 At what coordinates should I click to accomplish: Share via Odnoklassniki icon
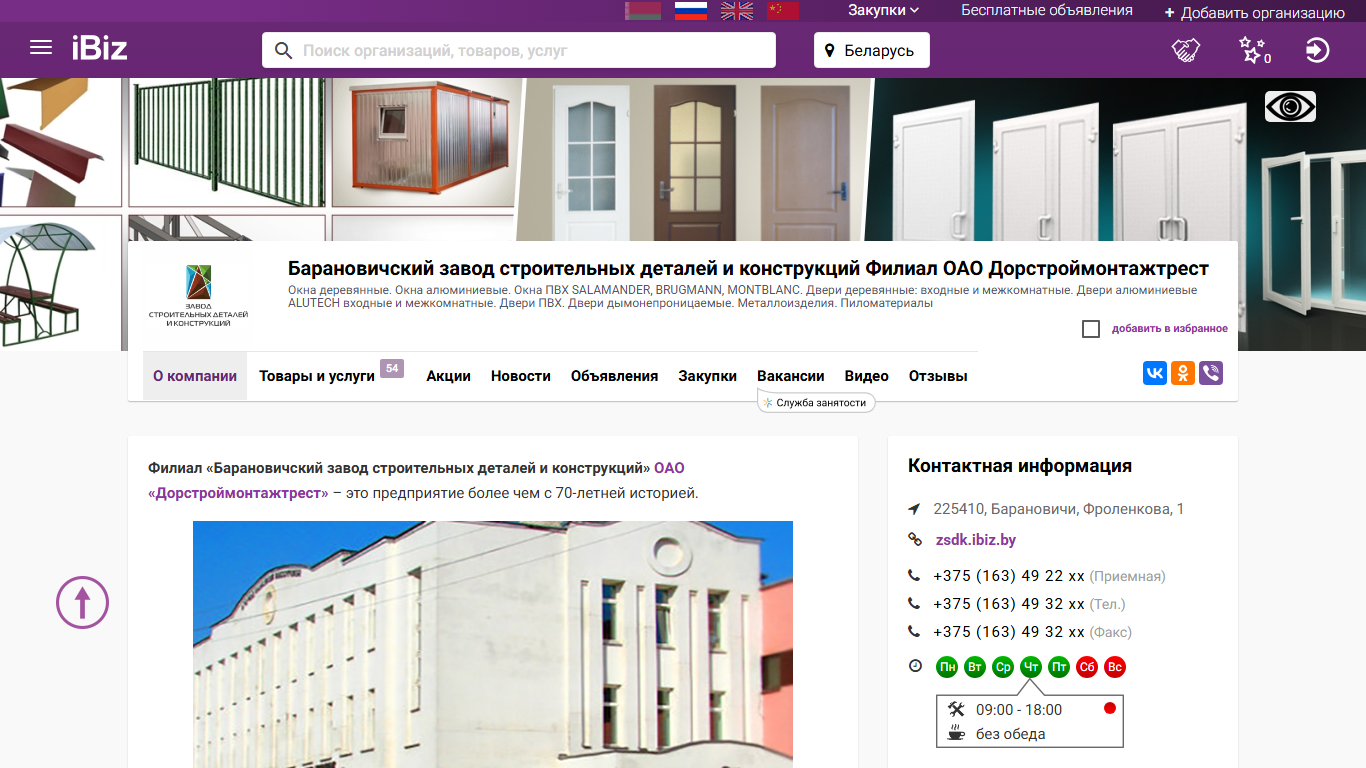[1183, 374]
